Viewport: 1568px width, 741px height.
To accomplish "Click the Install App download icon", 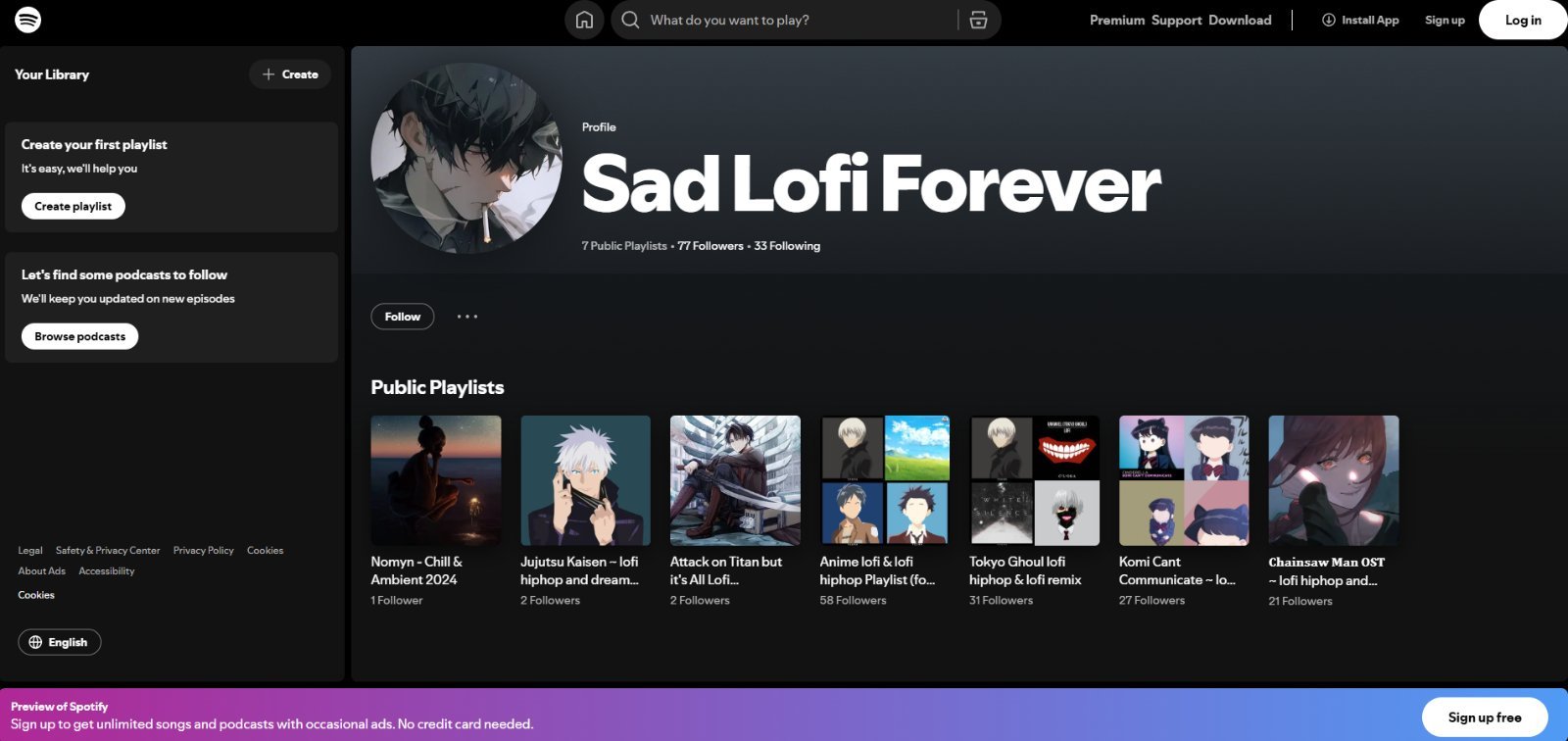I will (x=1328, y=20).
